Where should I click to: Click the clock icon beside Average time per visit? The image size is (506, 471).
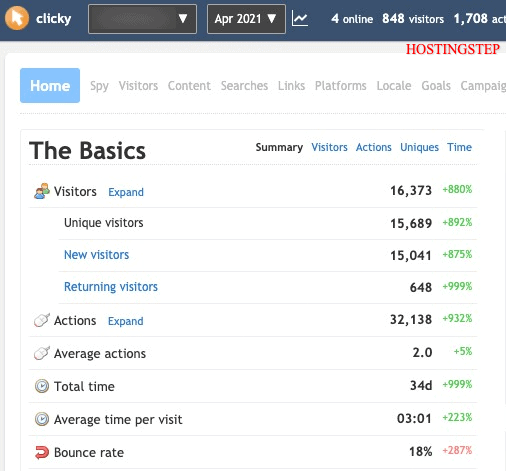point(42,419)
